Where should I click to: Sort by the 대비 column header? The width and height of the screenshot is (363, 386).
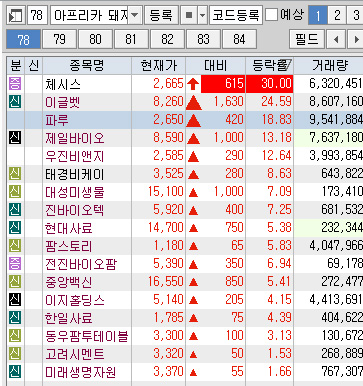(x=215, y=66)
